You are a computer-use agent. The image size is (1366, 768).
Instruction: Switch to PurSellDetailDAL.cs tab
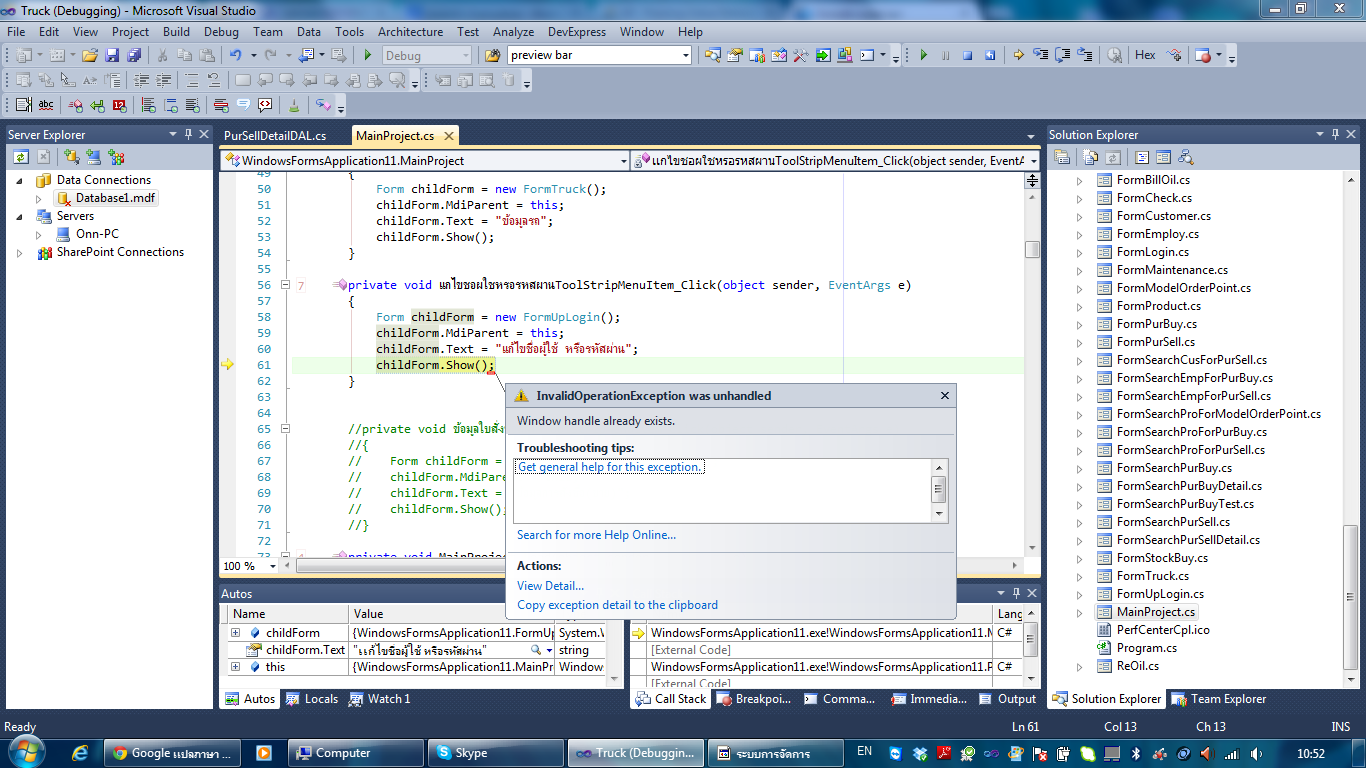275,135
